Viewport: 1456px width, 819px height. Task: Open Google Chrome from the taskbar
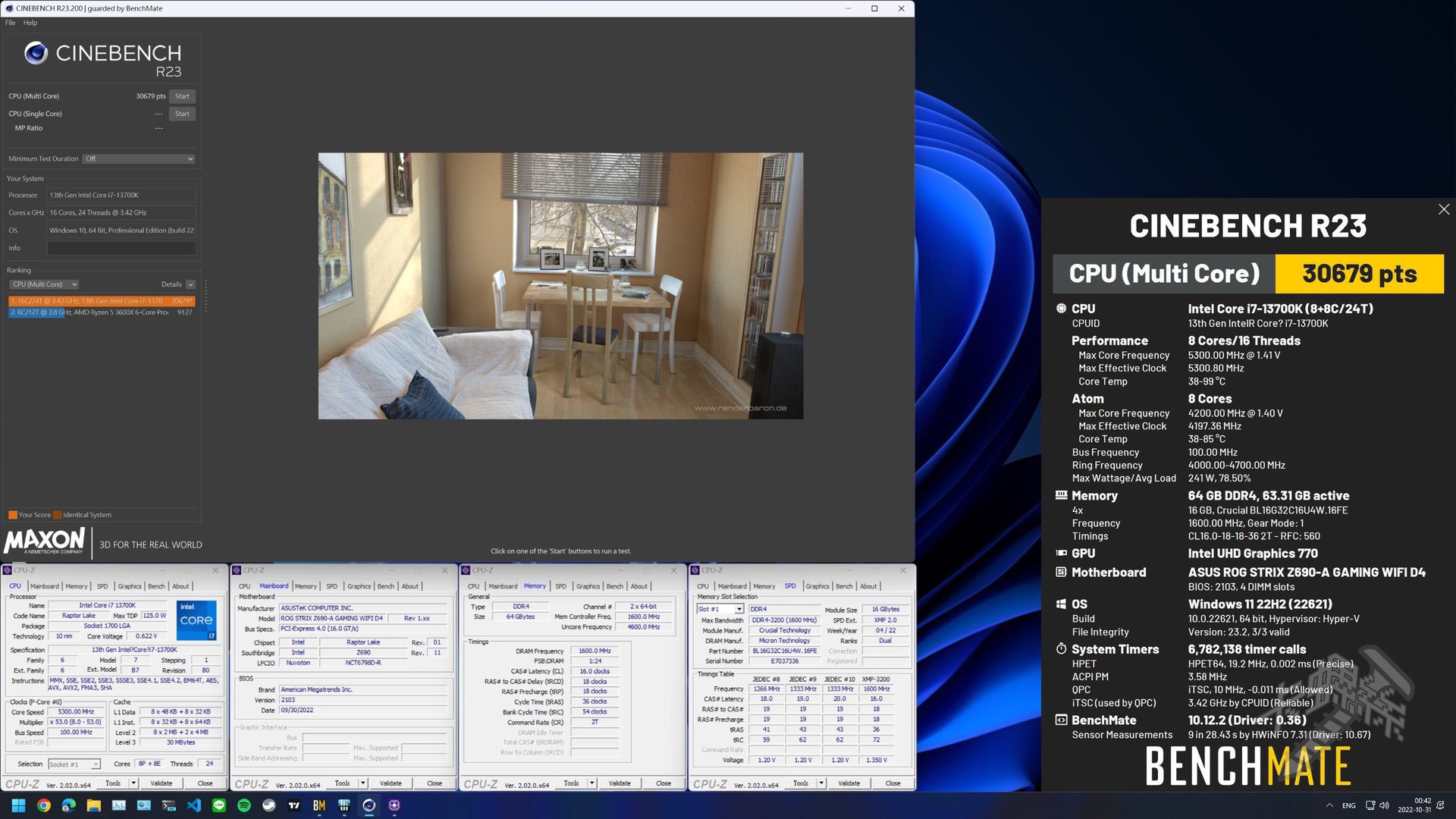(43, 805)
